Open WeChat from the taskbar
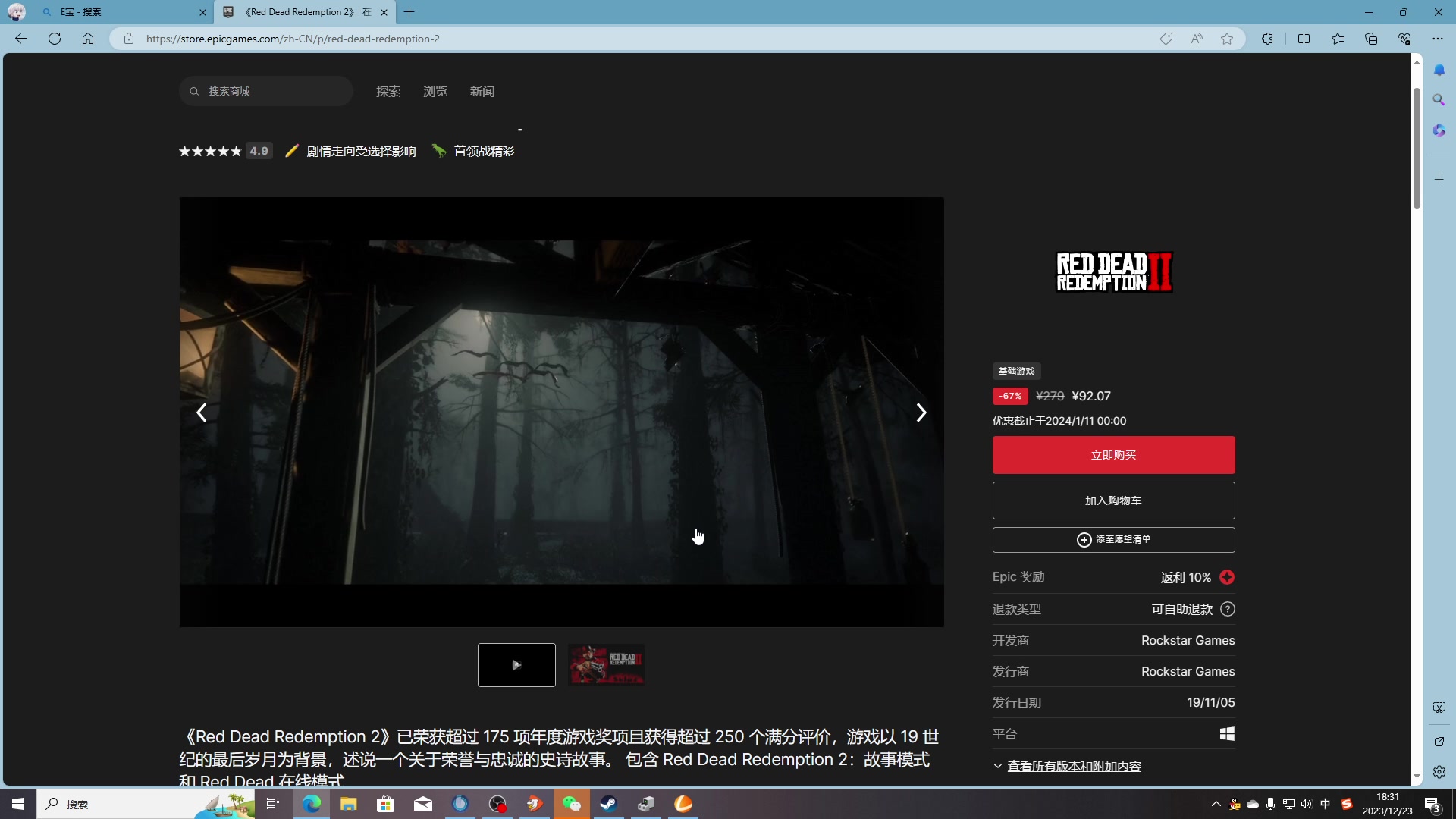1456x819 pixels. click(x=571, y=804)
